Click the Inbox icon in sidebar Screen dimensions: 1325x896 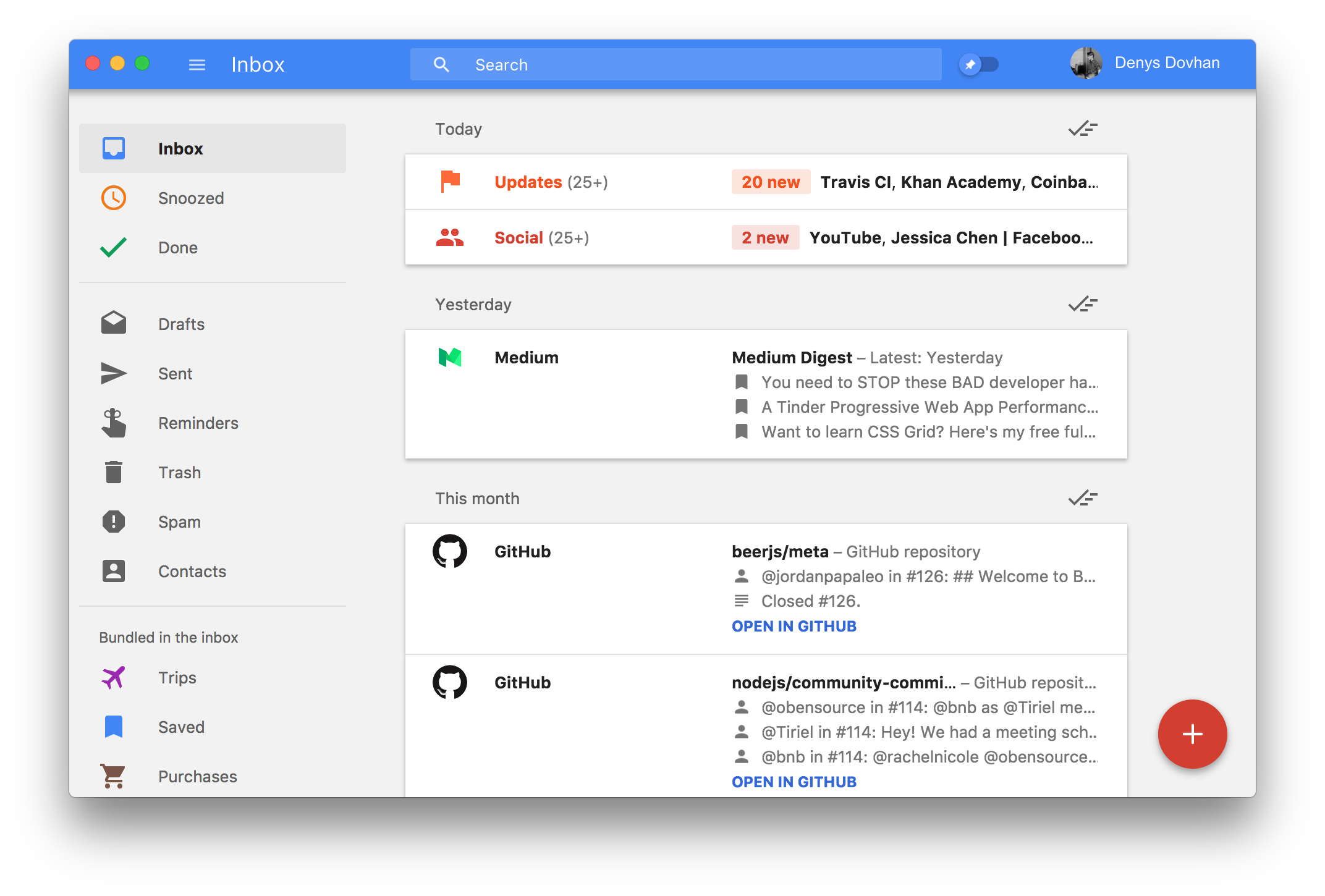(x=114, y=148)
